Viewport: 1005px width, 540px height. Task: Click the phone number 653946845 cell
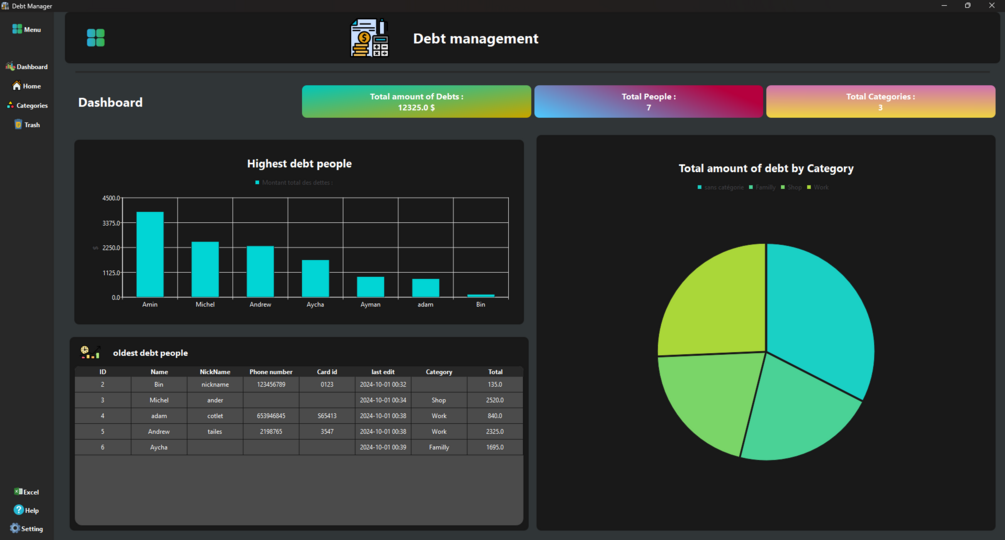(x=271, y=416)
